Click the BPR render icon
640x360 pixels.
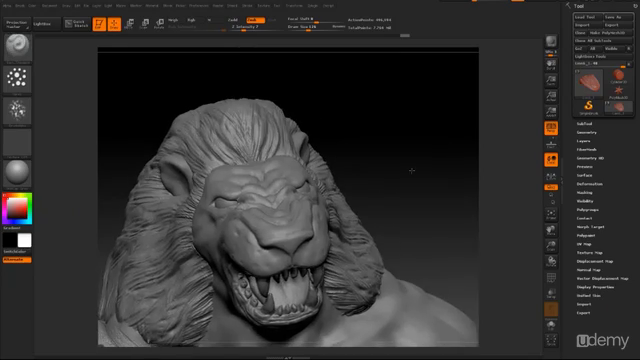pyautogui.click(x=551, y=41)
